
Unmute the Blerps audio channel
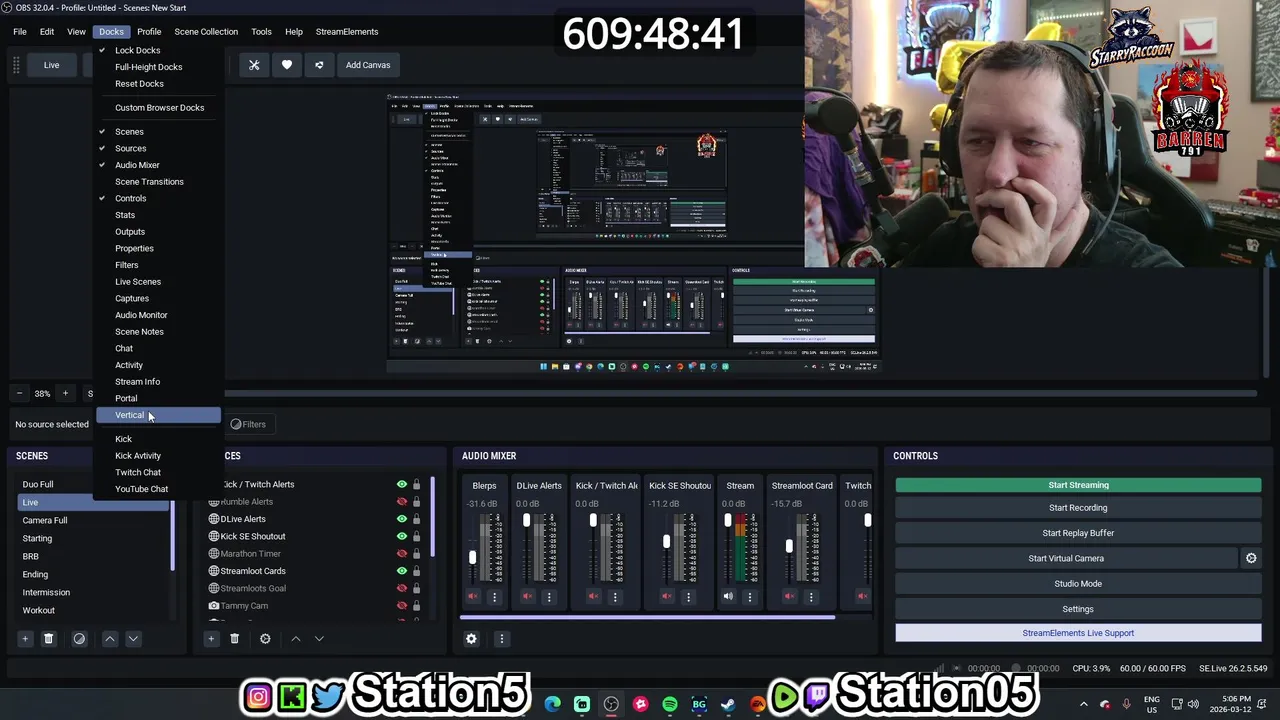pos(473,597)
